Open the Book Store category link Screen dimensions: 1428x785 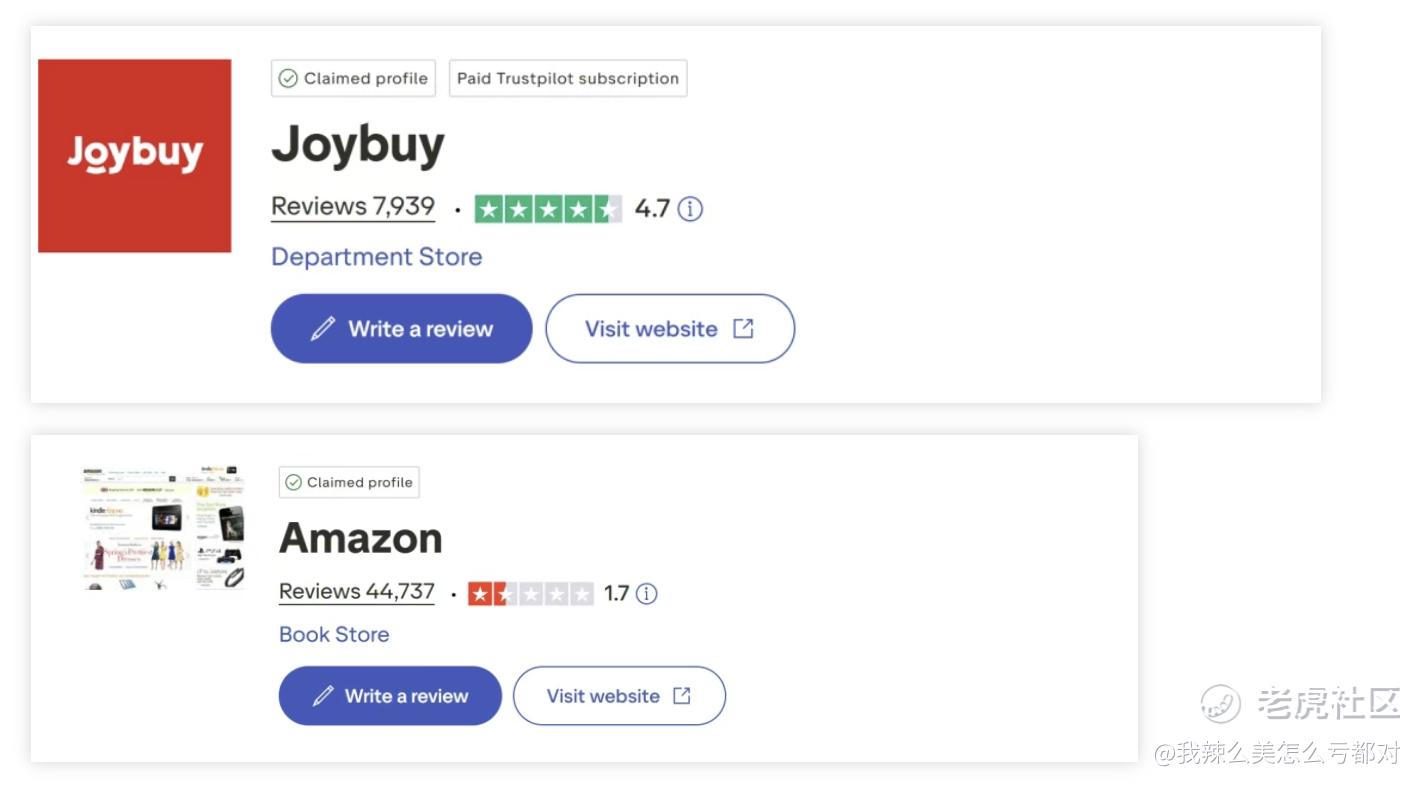[334, 635]
